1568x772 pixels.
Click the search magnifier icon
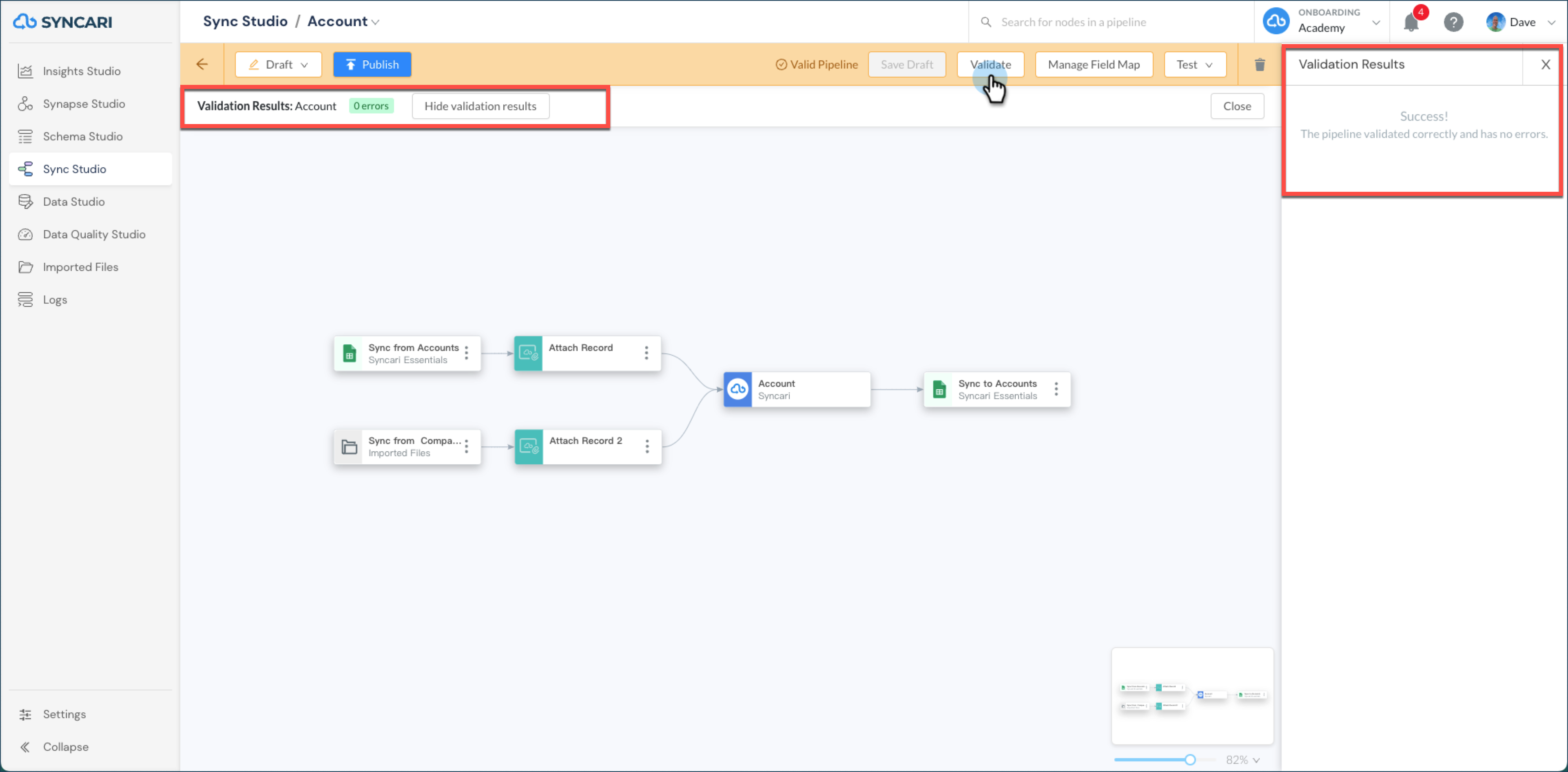click(986, 22)
